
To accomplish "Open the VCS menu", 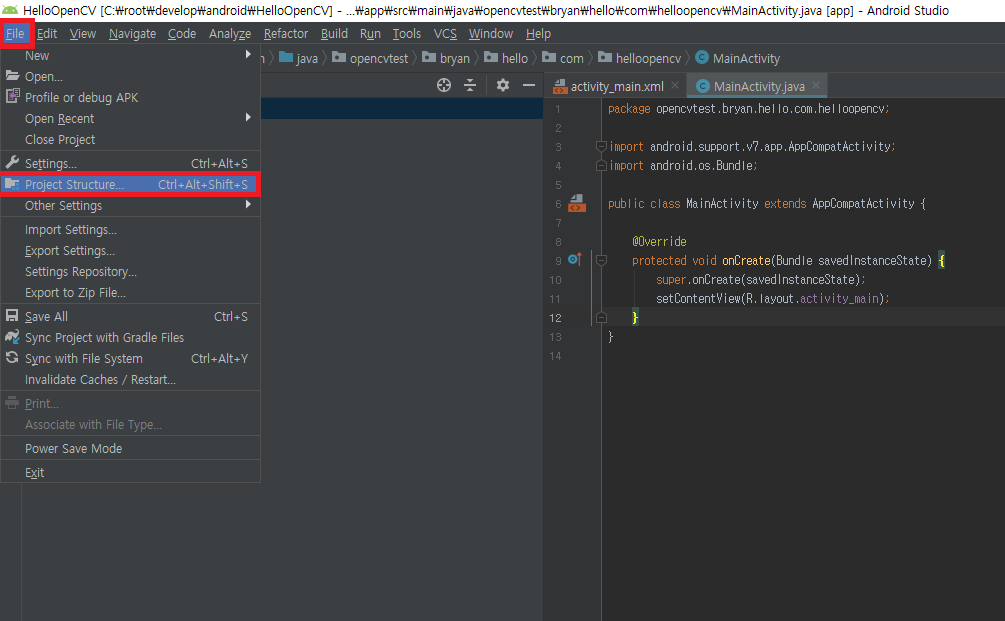I will click(x=445, y=33).
